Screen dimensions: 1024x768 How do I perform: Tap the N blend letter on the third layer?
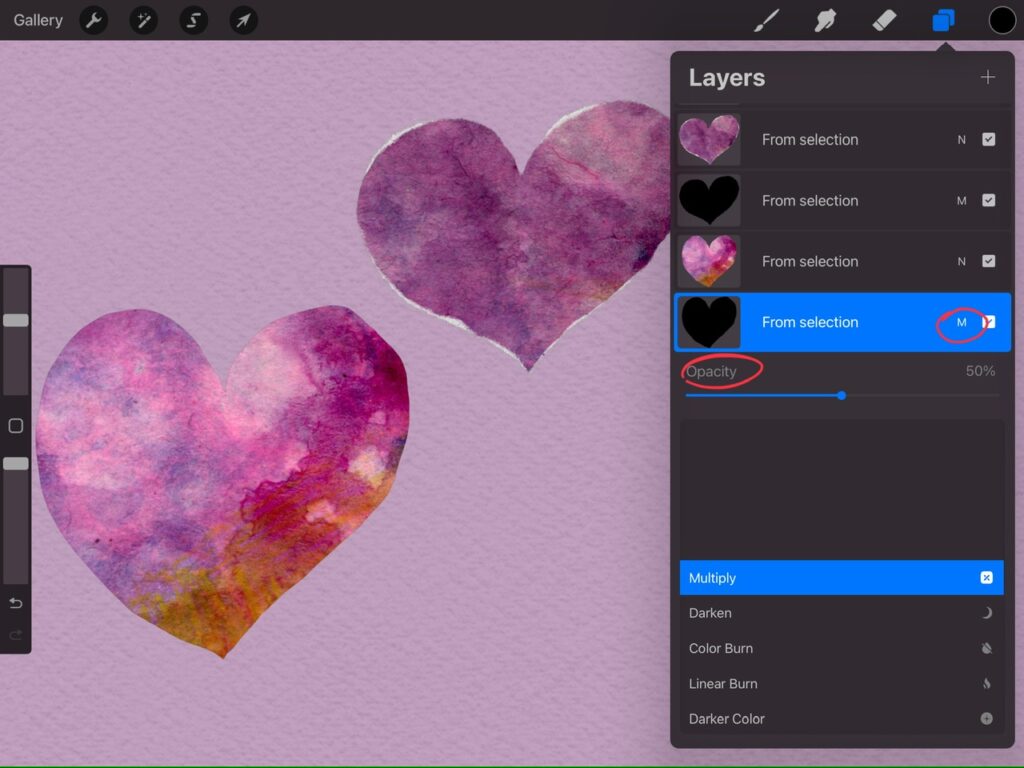[961, 261]
